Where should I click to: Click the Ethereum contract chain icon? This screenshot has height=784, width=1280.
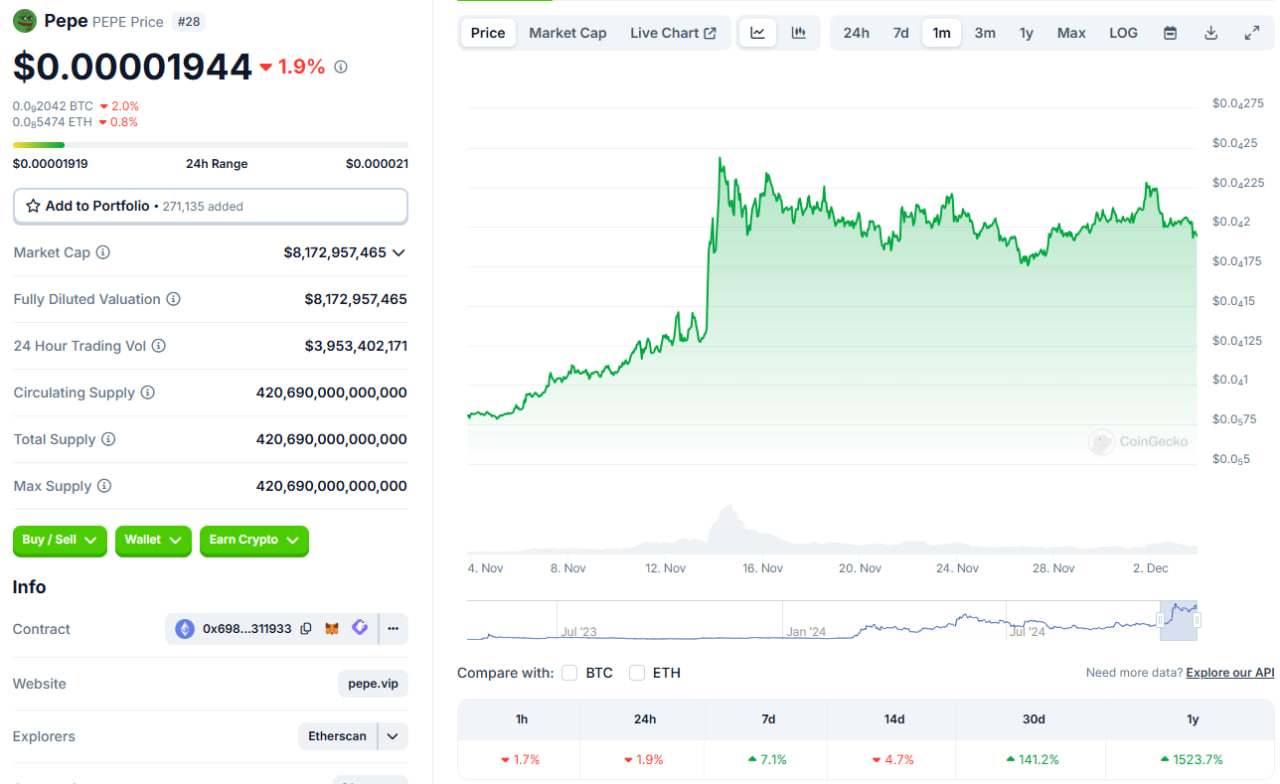click(x=185, y=629)
